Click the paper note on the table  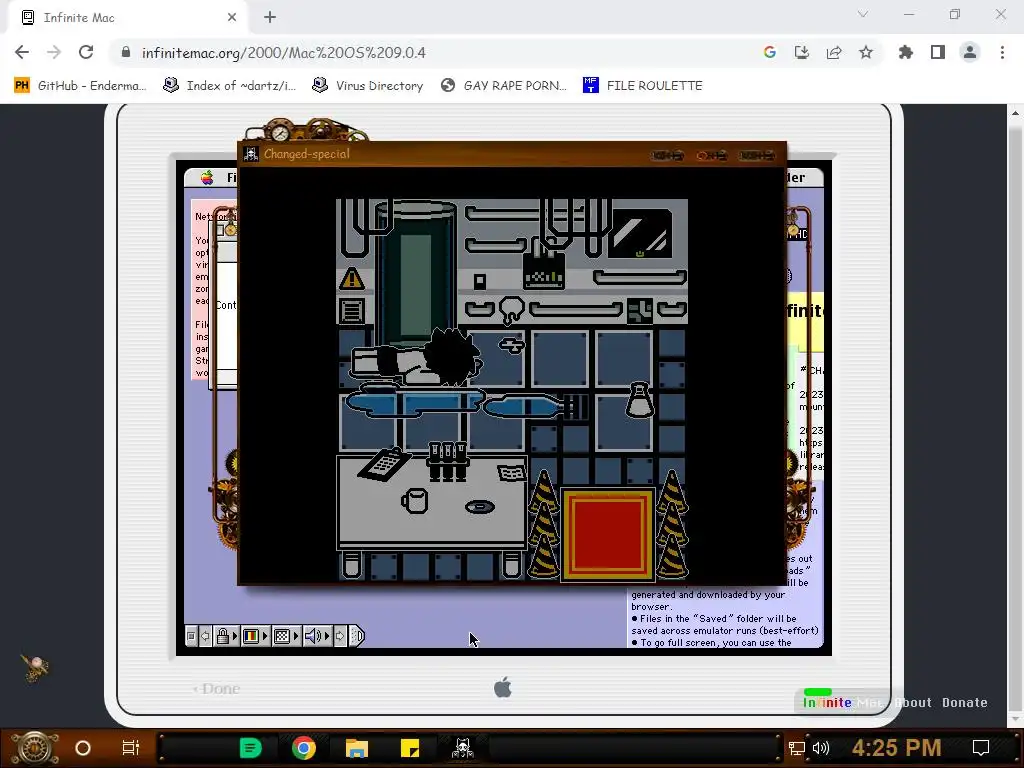[x=511, y=472]
